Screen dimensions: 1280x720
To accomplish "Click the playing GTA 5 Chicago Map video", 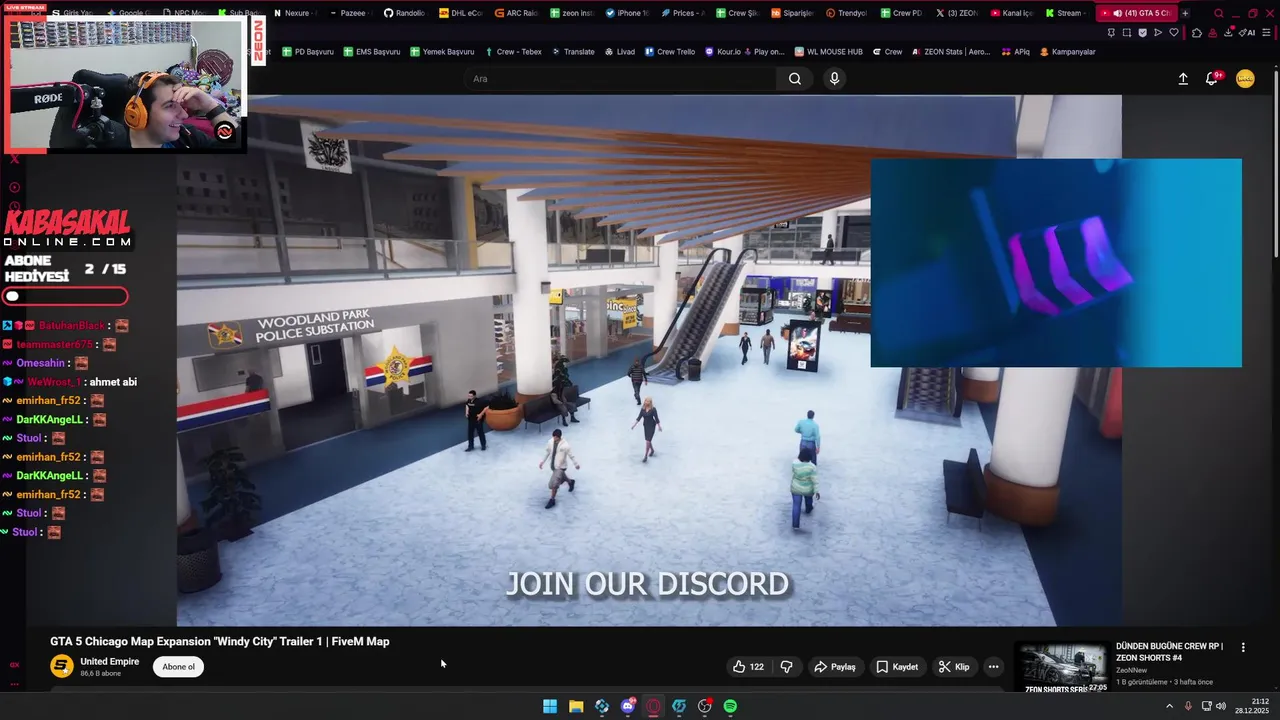I will coord(649,360).
